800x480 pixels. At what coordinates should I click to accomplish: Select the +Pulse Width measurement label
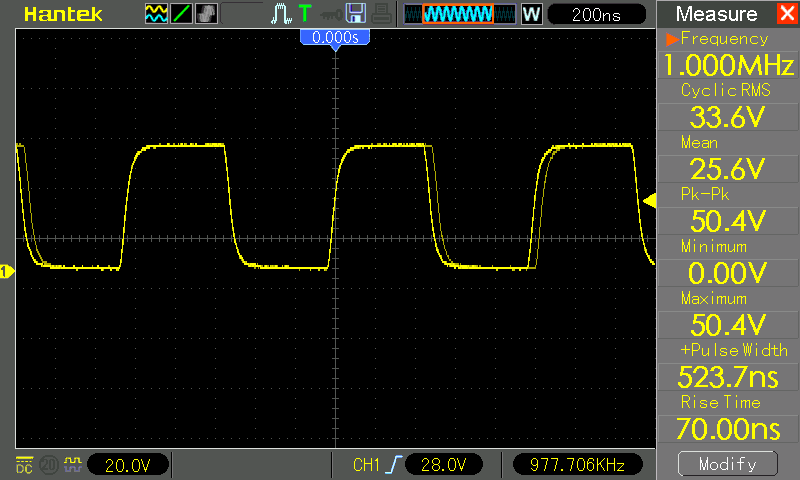point(734,350)
